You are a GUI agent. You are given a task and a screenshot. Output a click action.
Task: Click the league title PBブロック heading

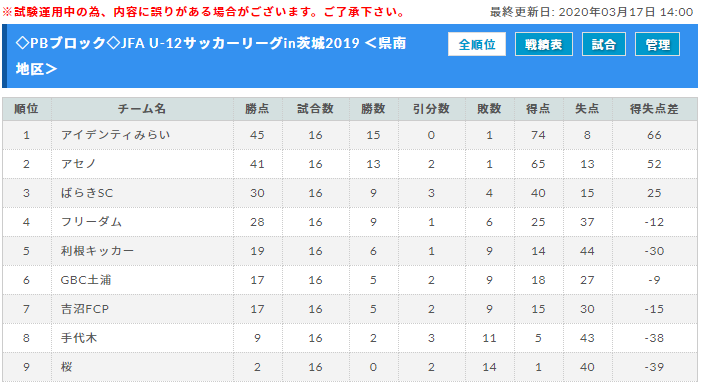point(211,56)
